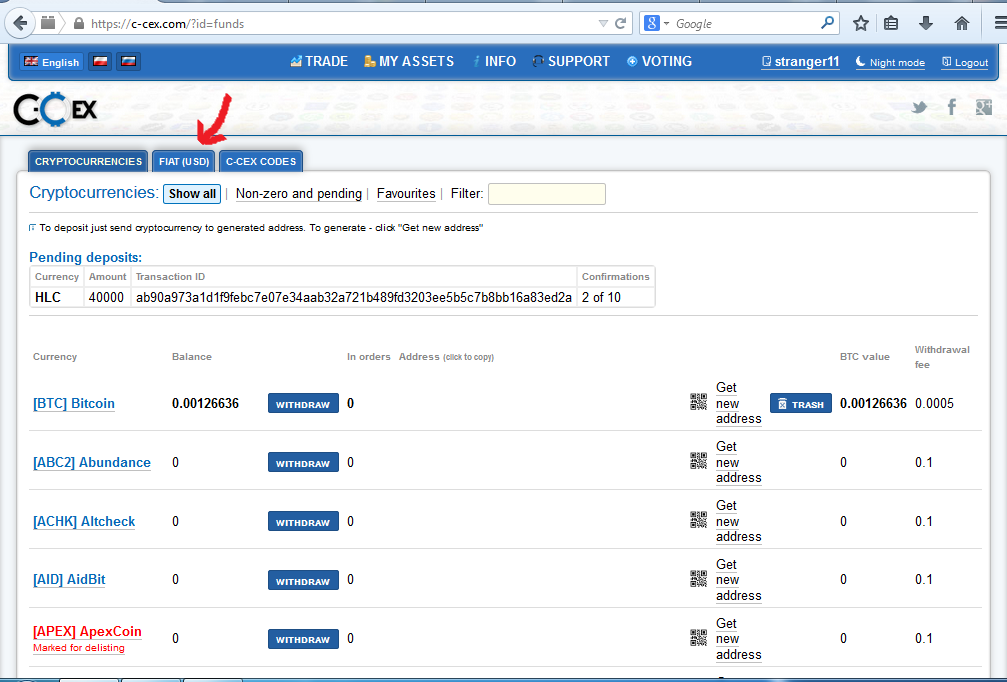
Task: Click WITHDRAW for ApexCoin
Action: coord(303,639)
